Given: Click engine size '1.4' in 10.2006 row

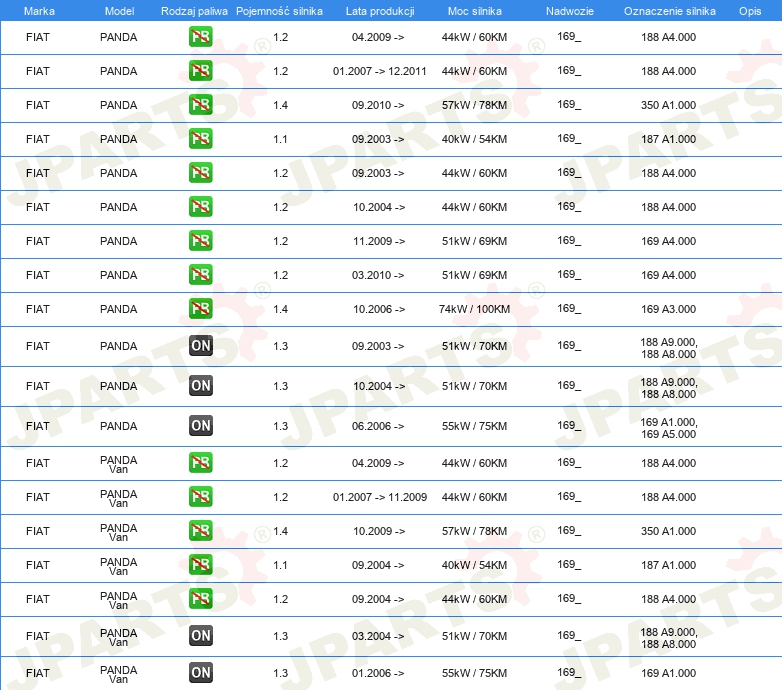Looking at the screenshot, I should [280, 309].
